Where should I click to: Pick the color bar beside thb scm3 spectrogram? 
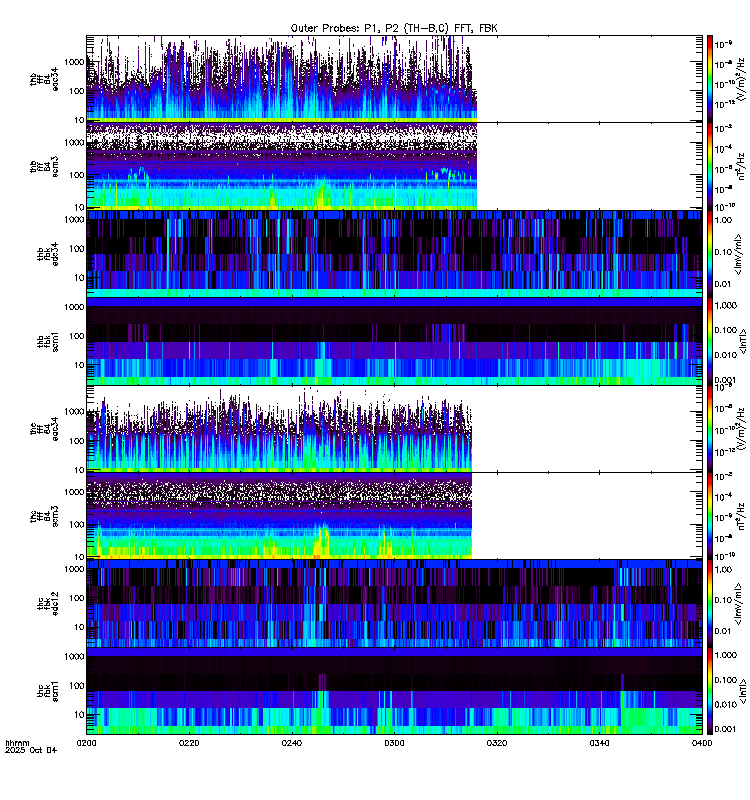pos(709,166)
